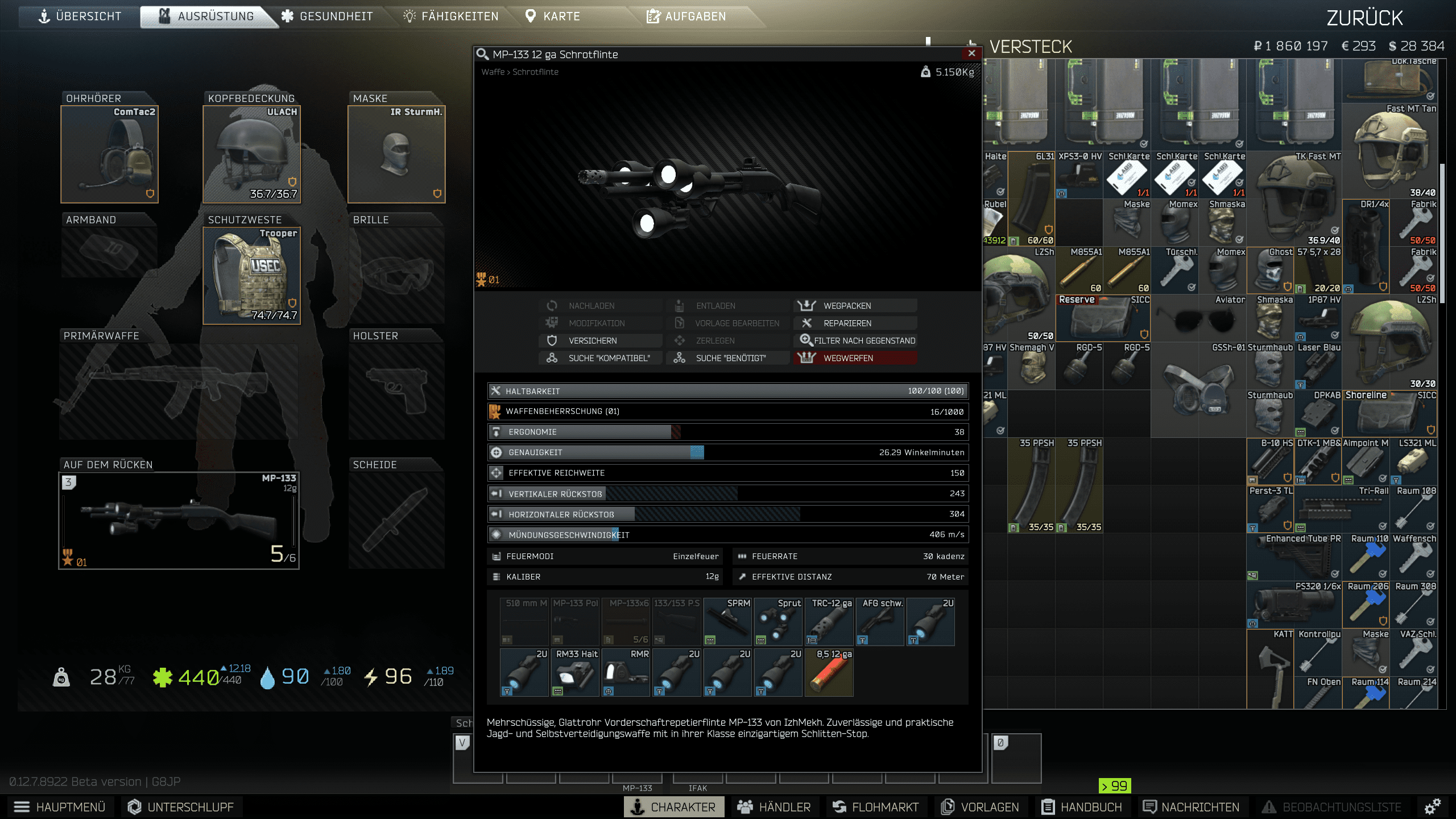Switch to Fähigkeiten tab
Image resolution: width=1456 pixels, height=819 pixels.
(x=450, y=16)
